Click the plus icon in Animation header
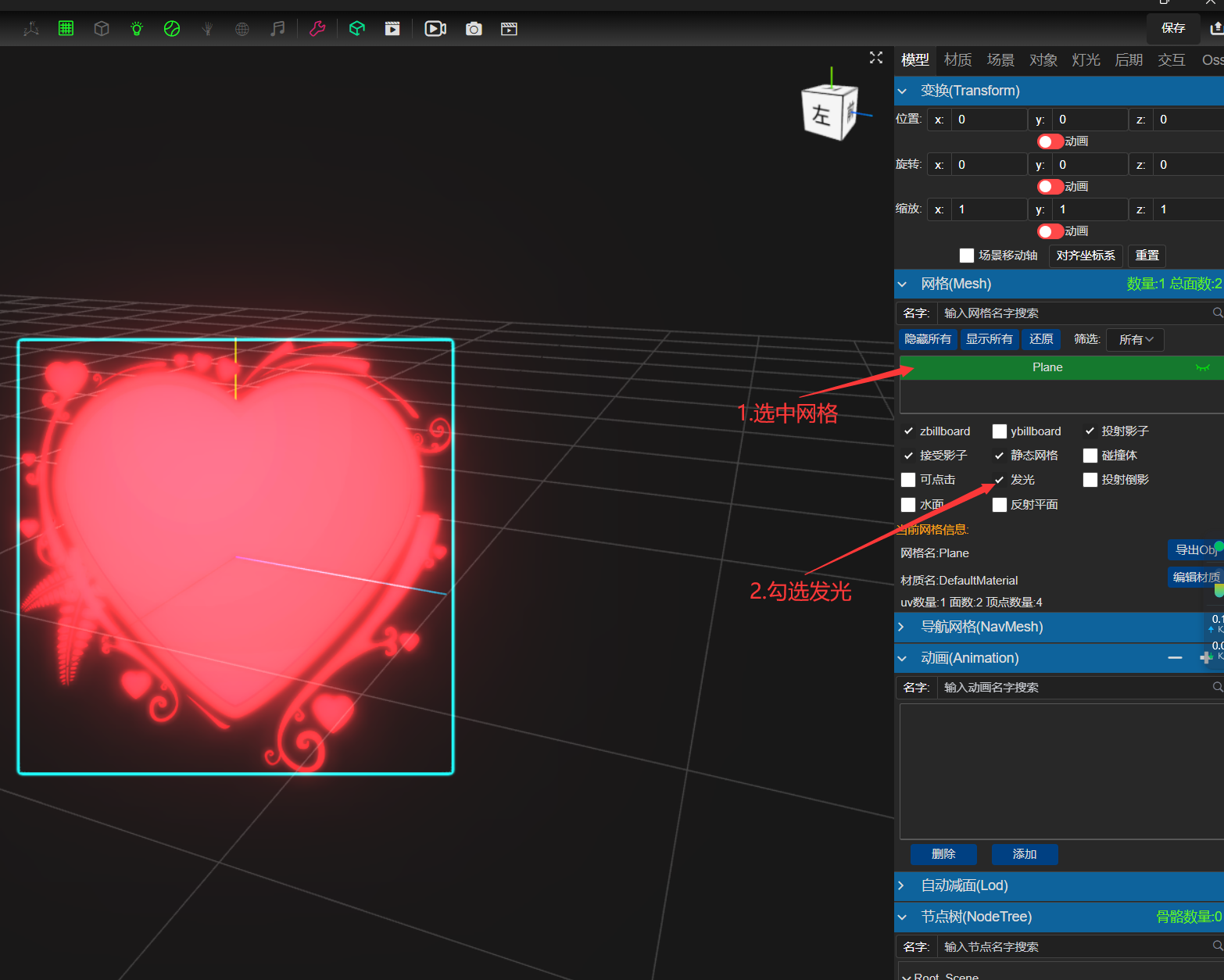1224x980 pixels. [1206, 658]
